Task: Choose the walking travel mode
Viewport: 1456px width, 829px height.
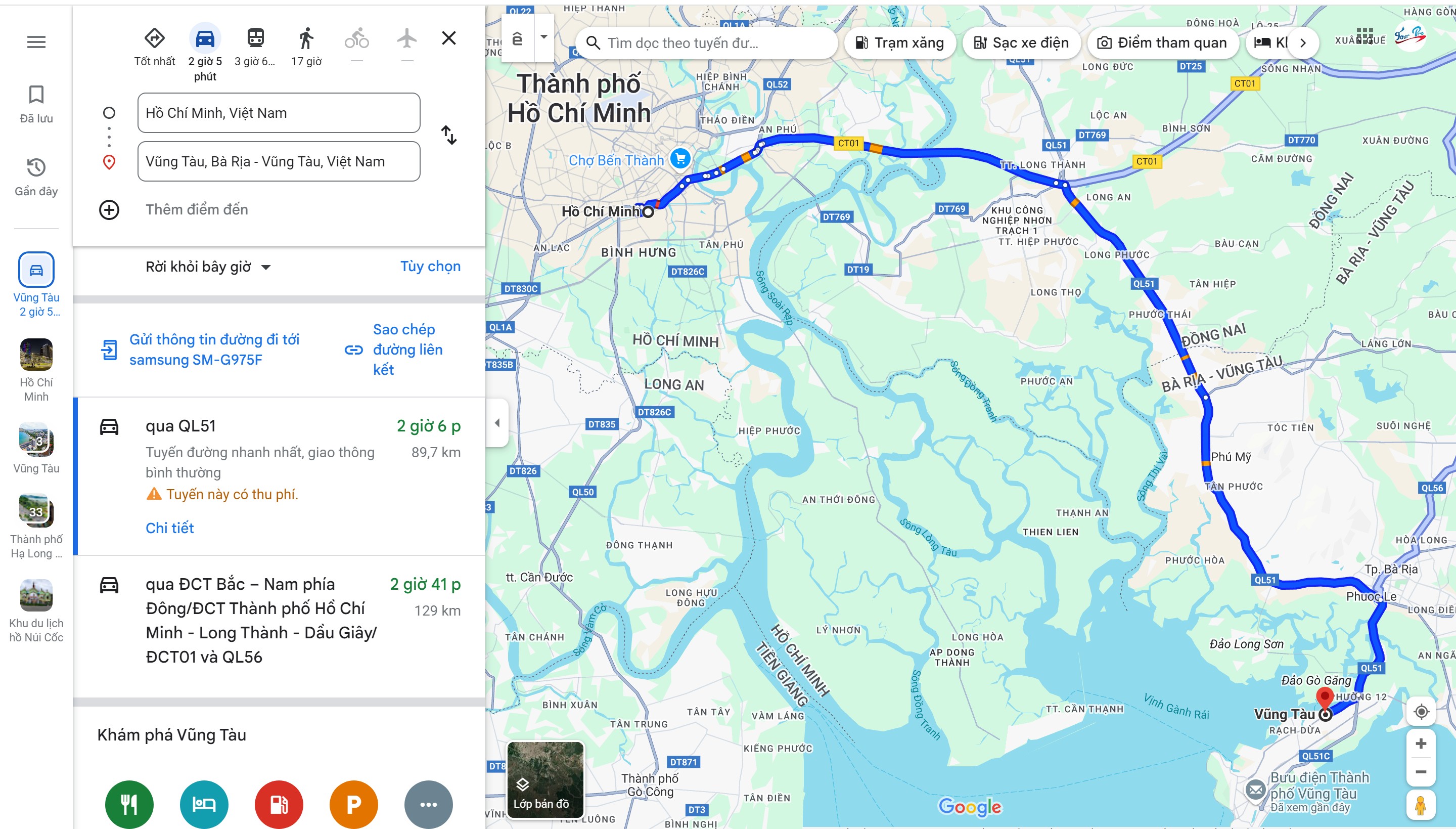Action: tap(306, 38)
